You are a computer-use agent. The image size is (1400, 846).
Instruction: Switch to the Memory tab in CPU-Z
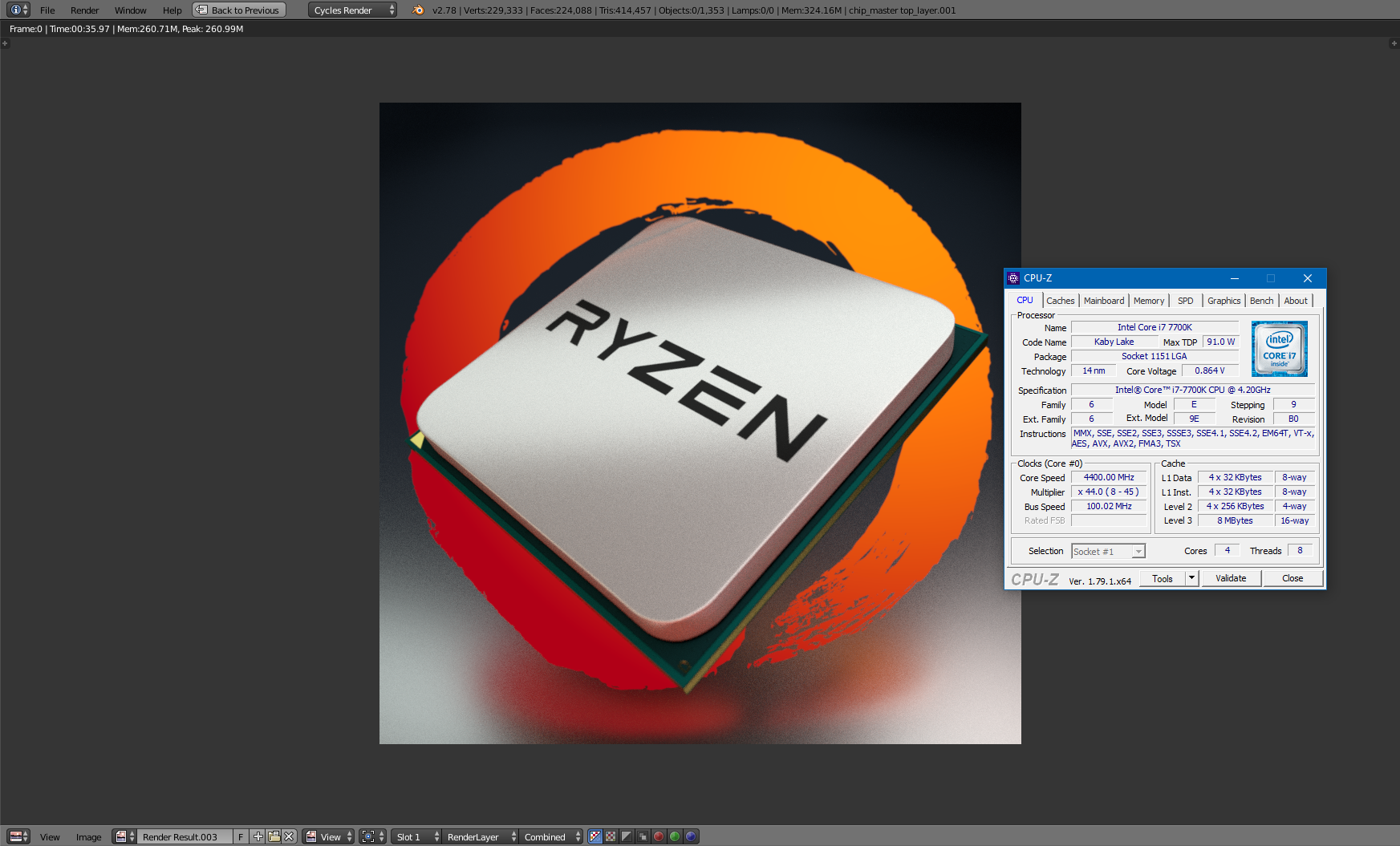click(1149, 301)
